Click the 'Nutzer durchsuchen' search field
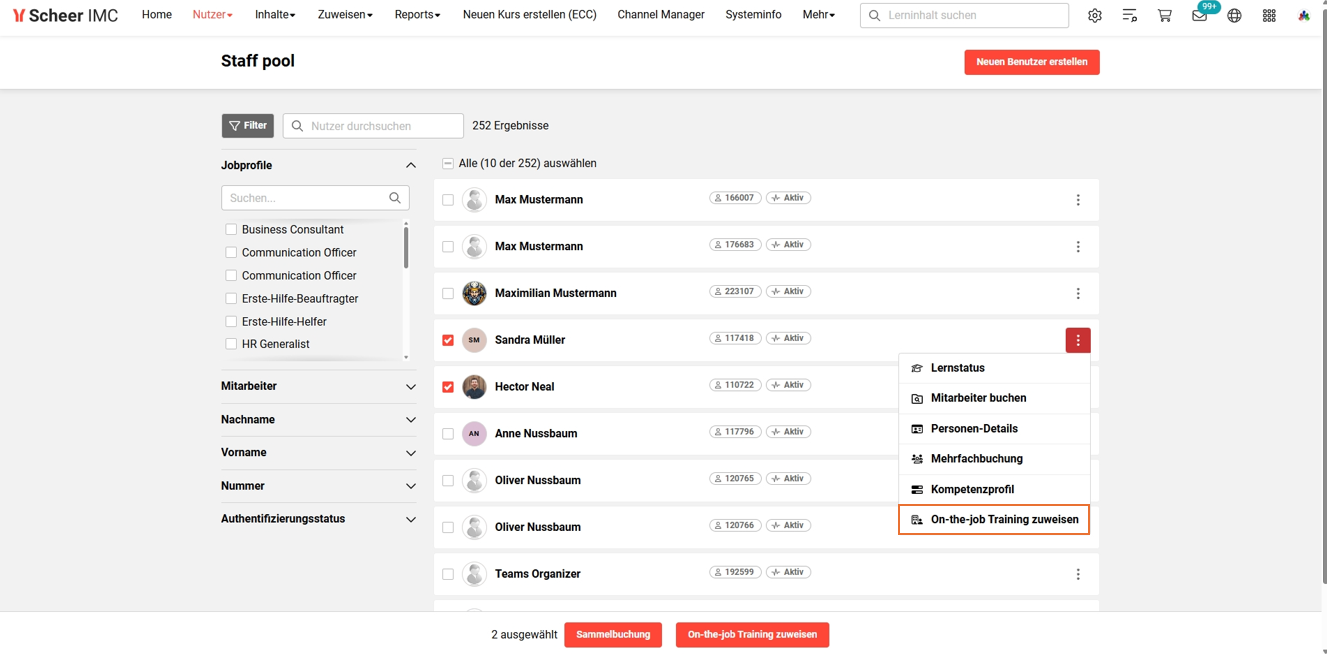The height and width of the screenshot is (654, 1327). (x=373, y=126)
